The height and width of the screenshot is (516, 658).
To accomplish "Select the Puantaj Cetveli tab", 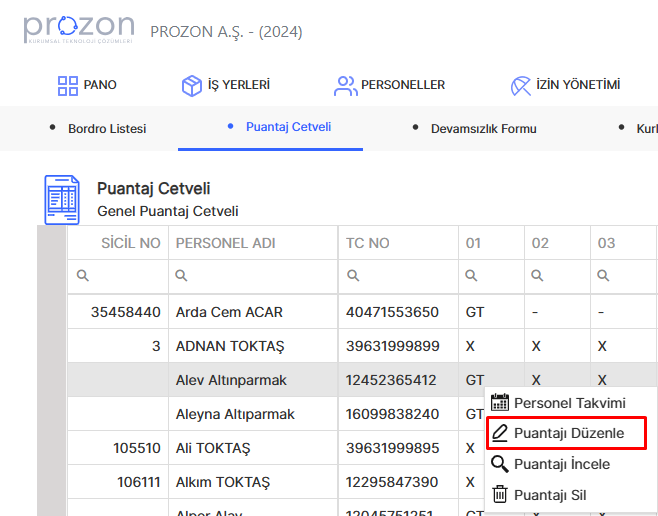I will point(288,127).
